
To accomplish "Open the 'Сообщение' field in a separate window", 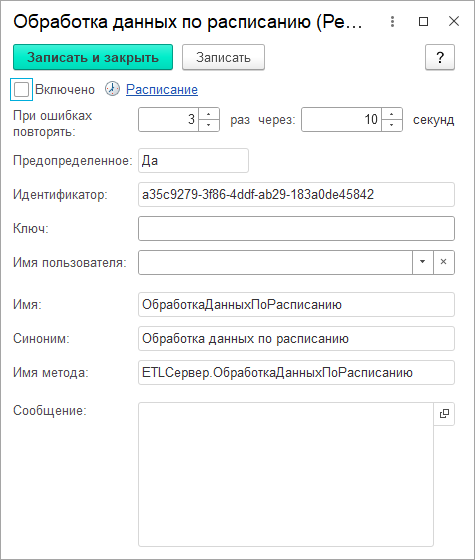I will pos(444,414).
